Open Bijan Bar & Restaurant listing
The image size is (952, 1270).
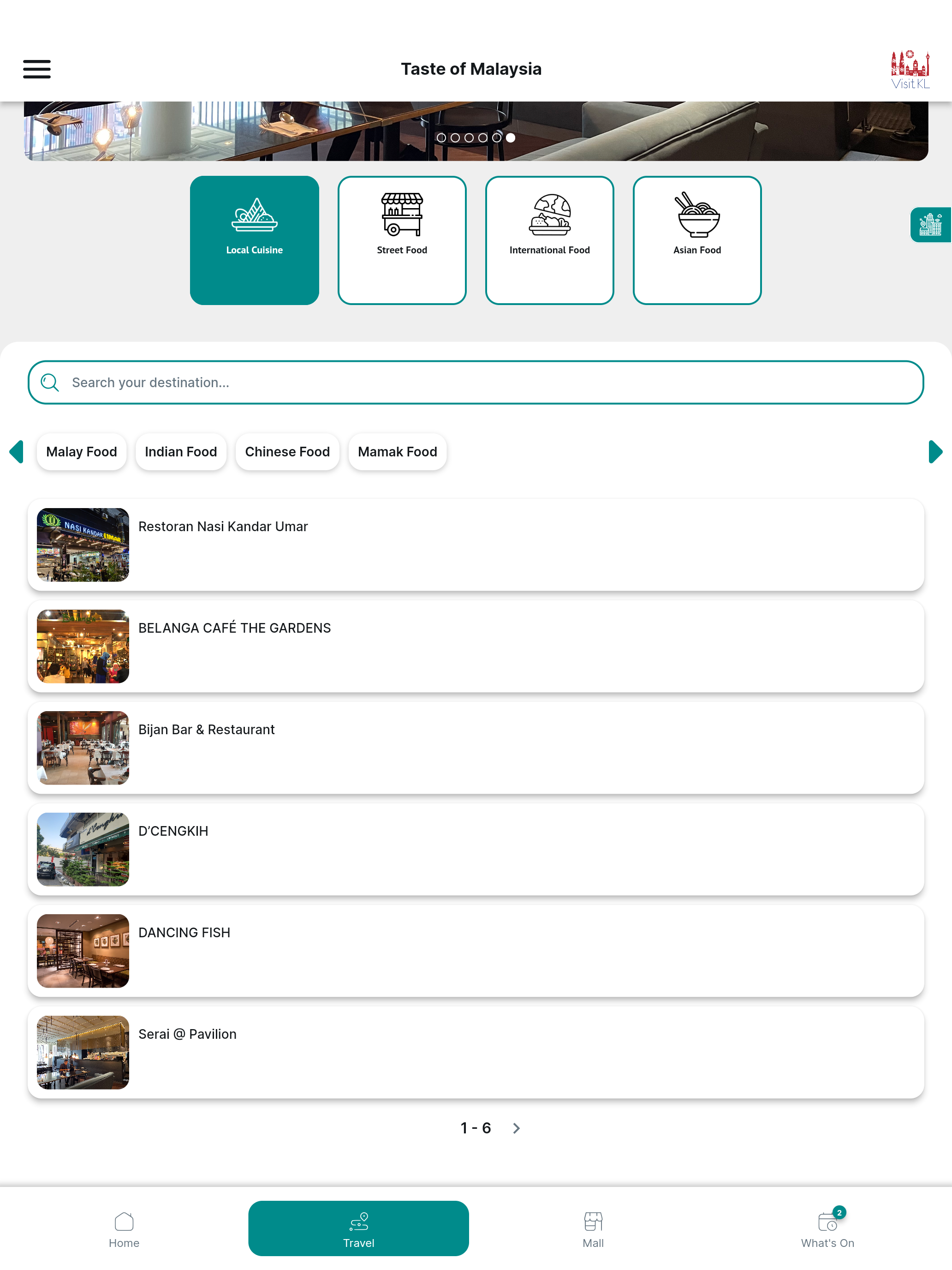(476, 748)
